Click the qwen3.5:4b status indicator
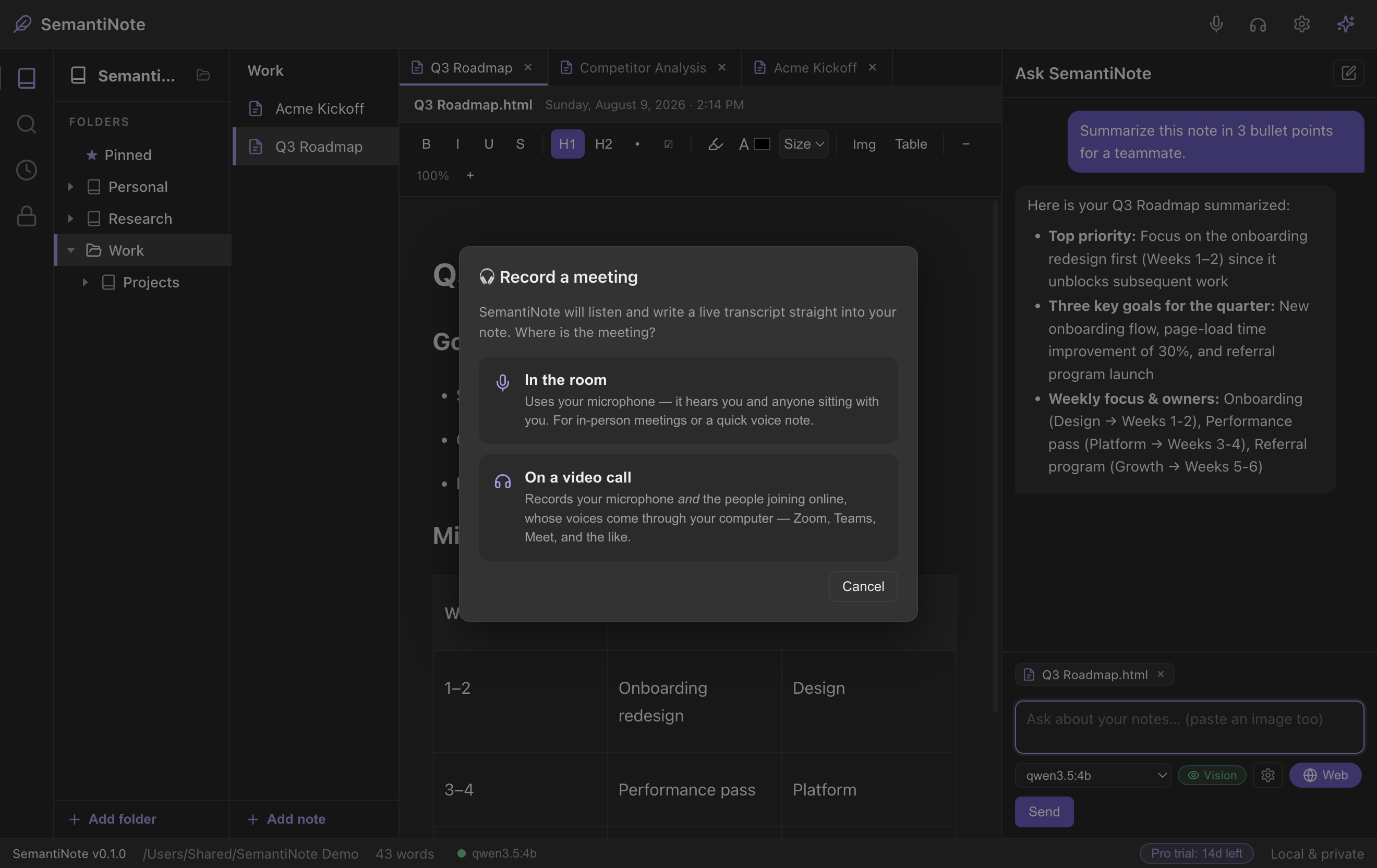Screen dimensions: 1377x868 (x=497, y=853)
